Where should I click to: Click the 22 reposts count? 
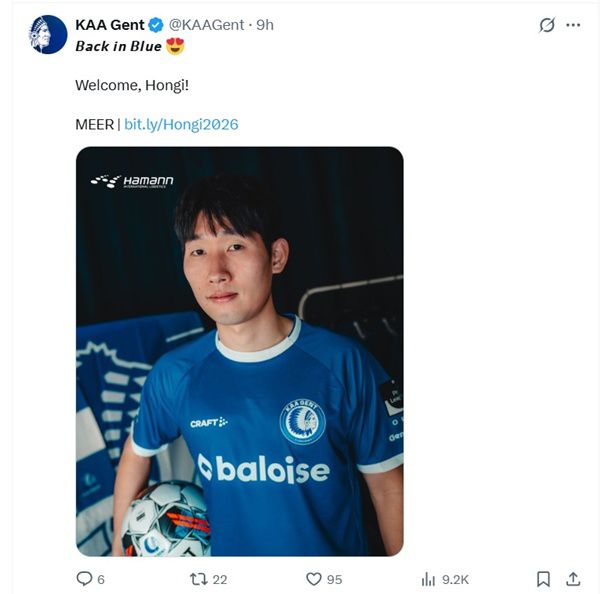[220, 579]
